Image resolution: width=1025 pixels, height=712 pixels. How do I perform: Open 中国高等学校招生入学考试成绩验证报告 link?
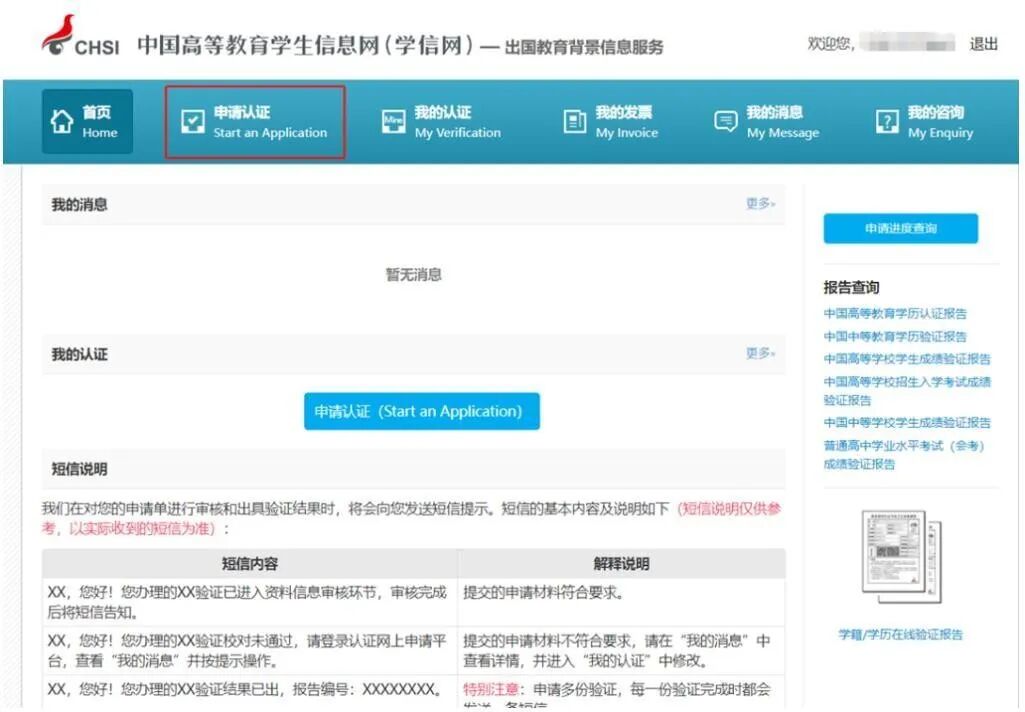click(x=907, y=390)
